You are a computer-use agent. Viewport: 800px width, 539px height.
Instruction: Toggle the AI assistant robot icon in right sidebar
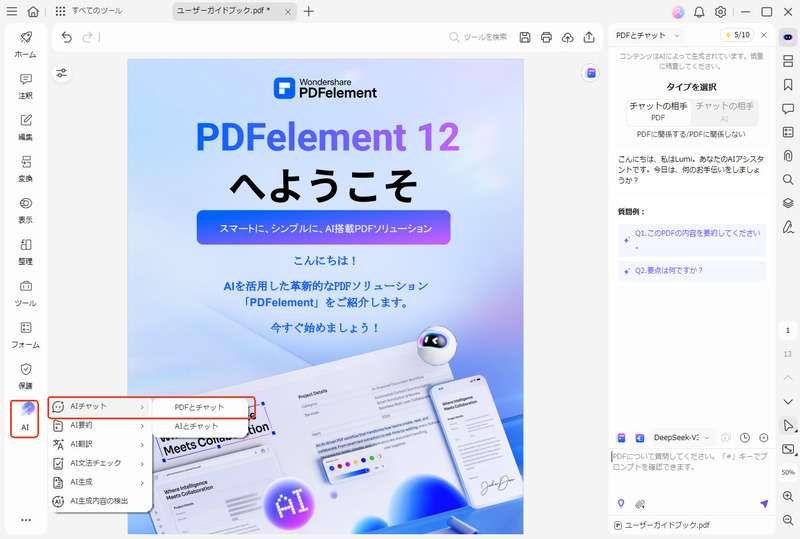click(788, 37)
